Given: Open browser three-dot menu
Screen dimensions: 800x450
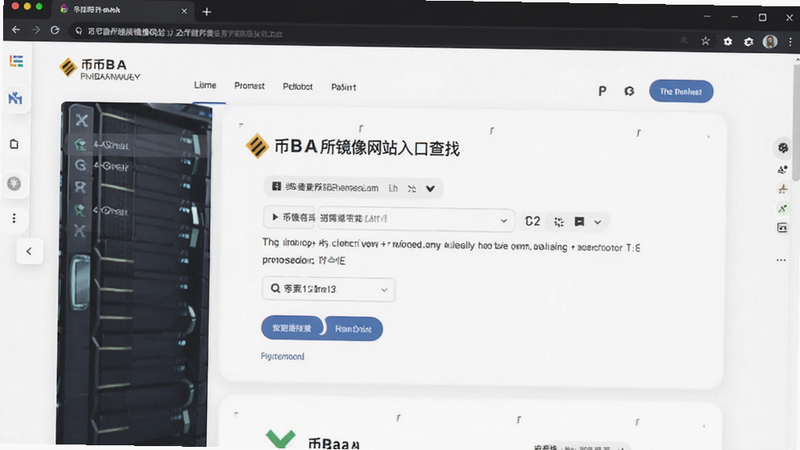Looking at the screenshot, I should pyautogui.click(x=790, y=42).
